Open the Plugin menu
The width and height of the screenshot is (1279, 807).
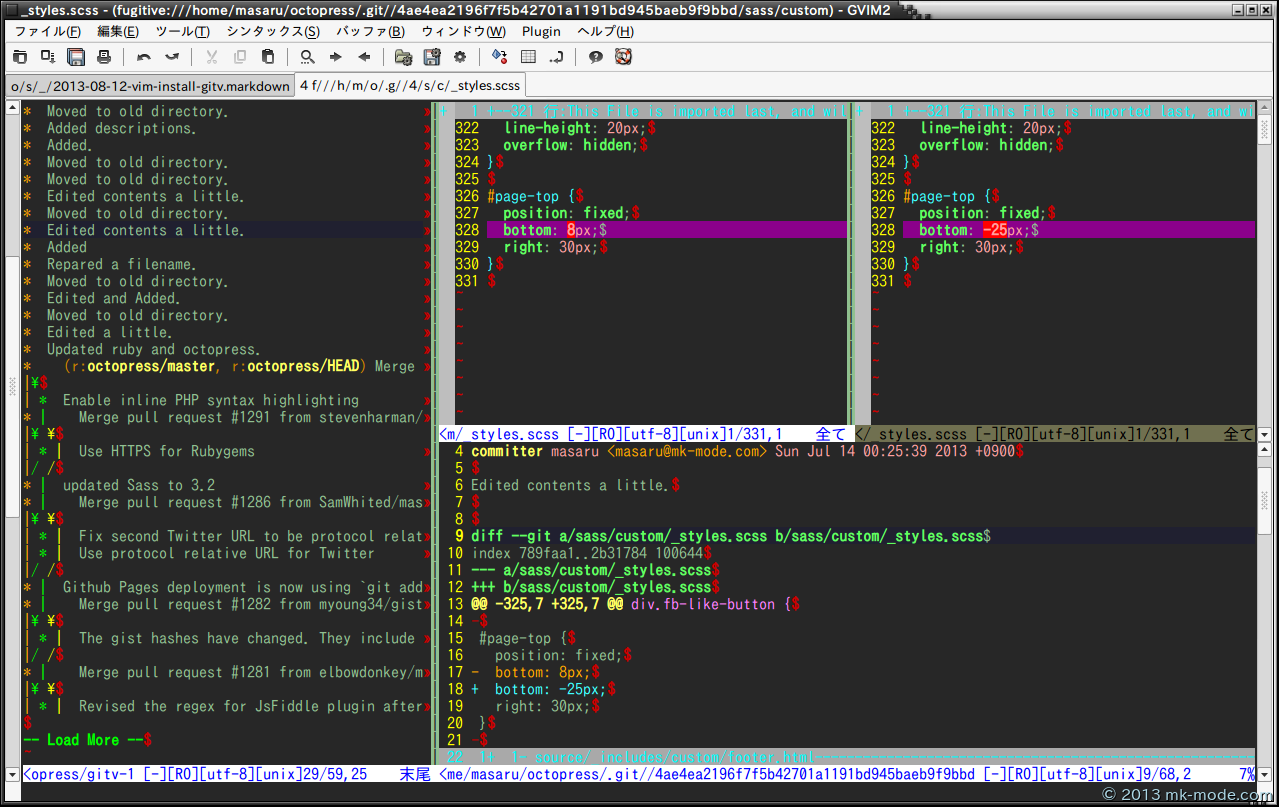point(541,31)
